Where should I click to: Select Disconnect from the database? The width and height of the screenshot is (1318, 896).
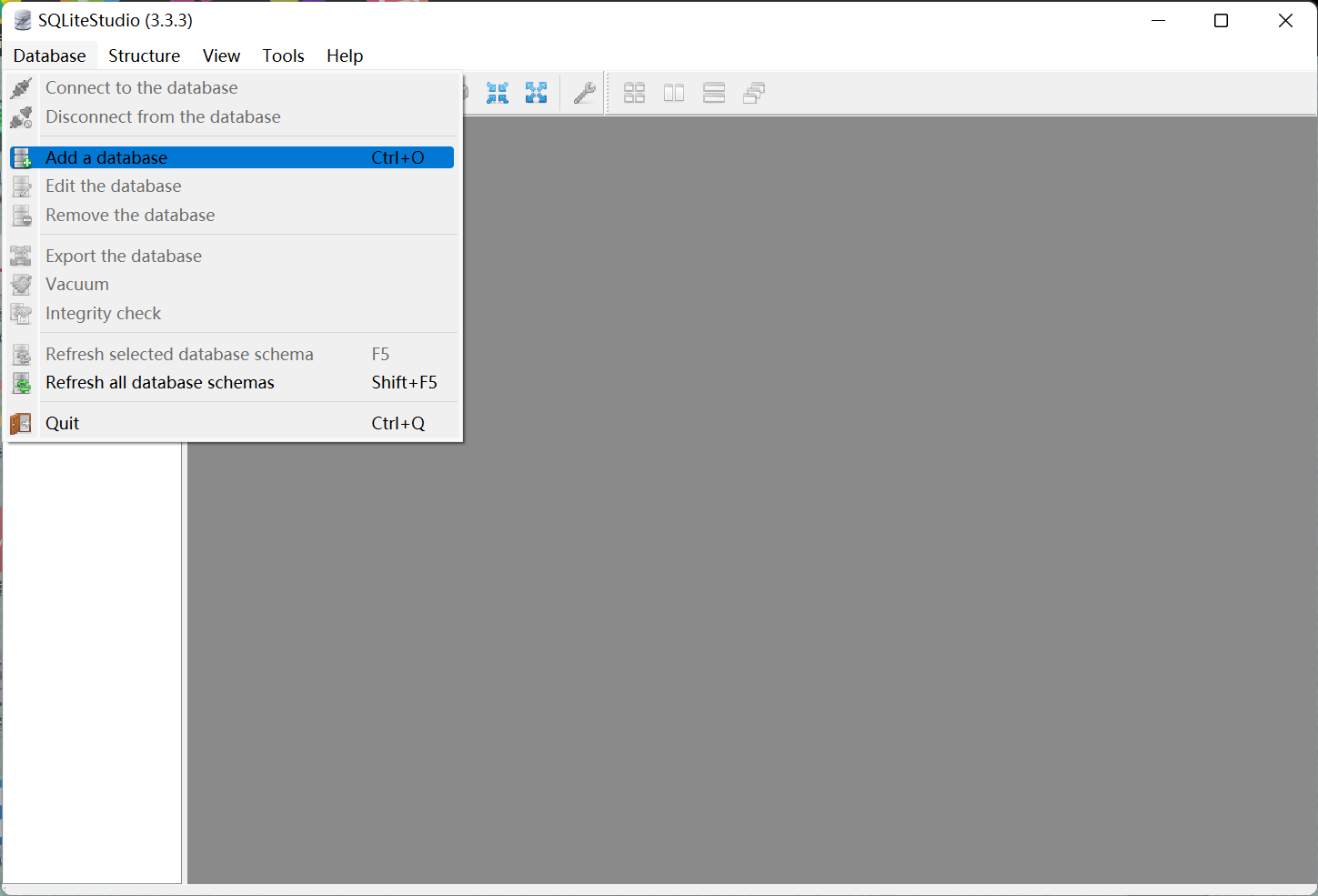click(232, 117)
